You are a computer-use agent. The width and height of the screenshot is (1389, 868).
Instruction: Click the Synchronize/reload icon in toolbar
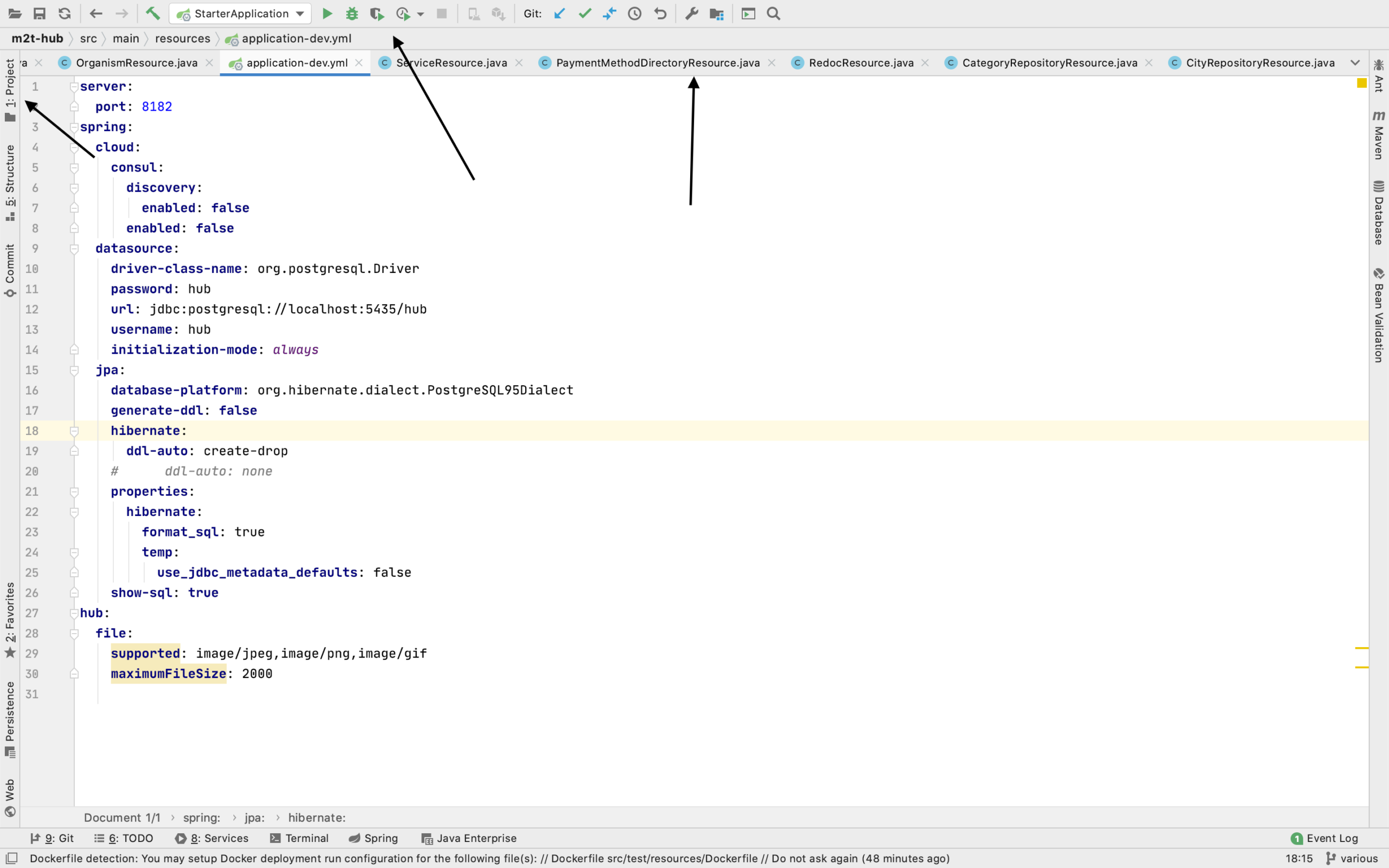[x=65, y=14]
